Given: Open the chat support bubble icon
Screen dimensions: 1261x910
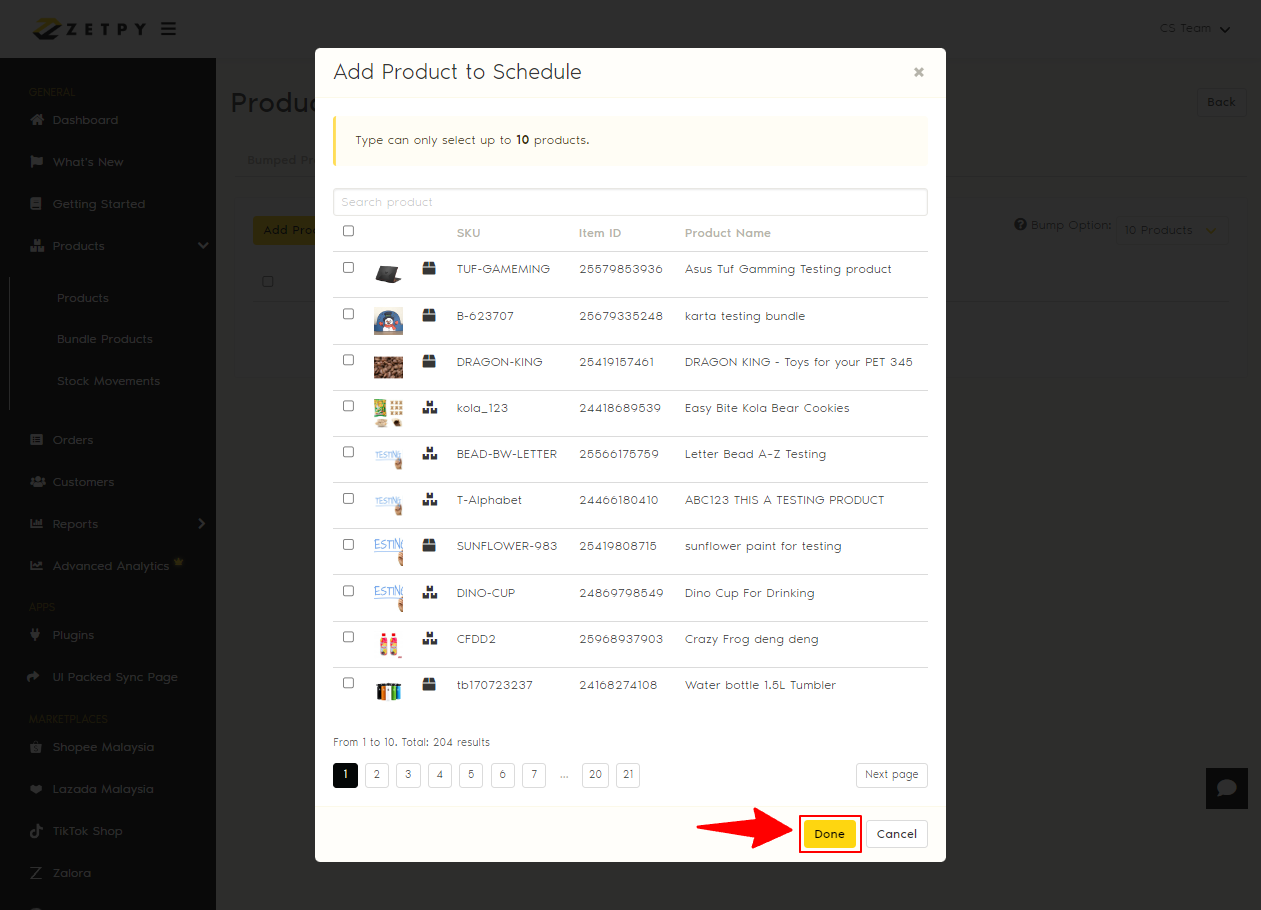Looking at the screenshot, I should (x=1226, y=788).
